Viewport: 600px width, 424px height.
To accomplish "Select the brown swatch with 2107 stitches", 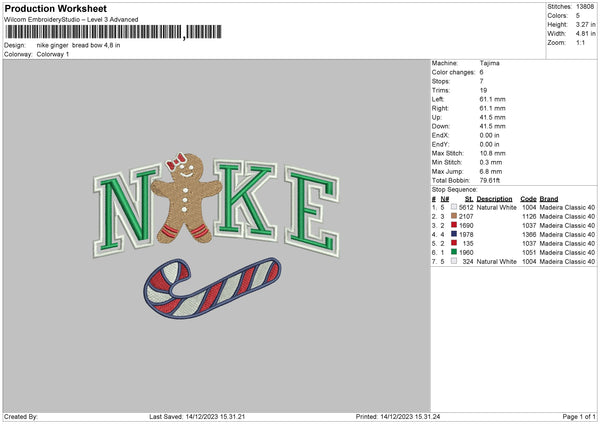I will [454, 216].
